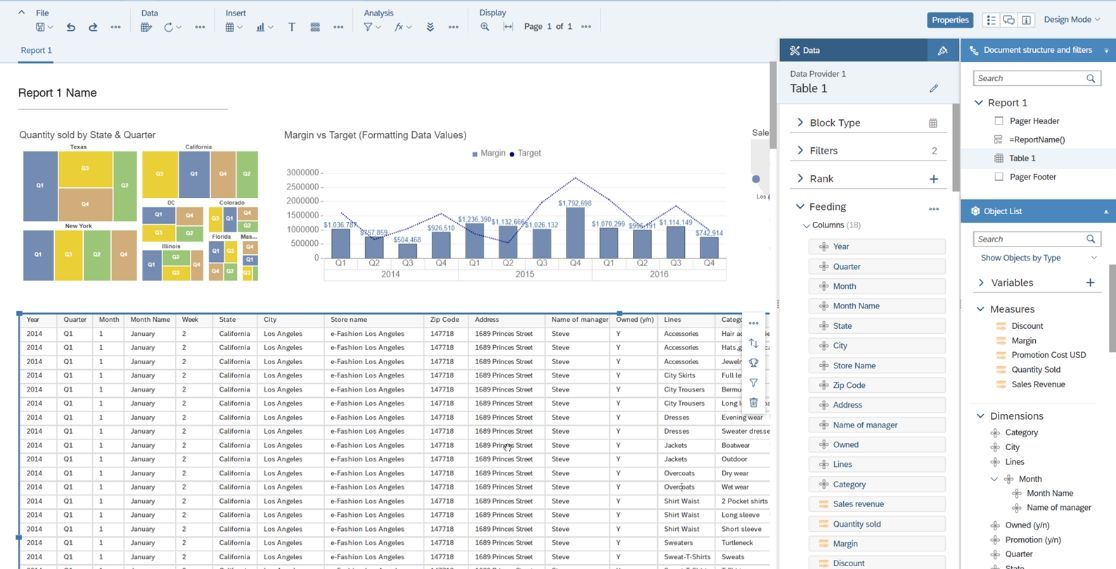The image size is (1116, 569).
Task: Open Feeding section more options
Action: (x=934, y=209)
